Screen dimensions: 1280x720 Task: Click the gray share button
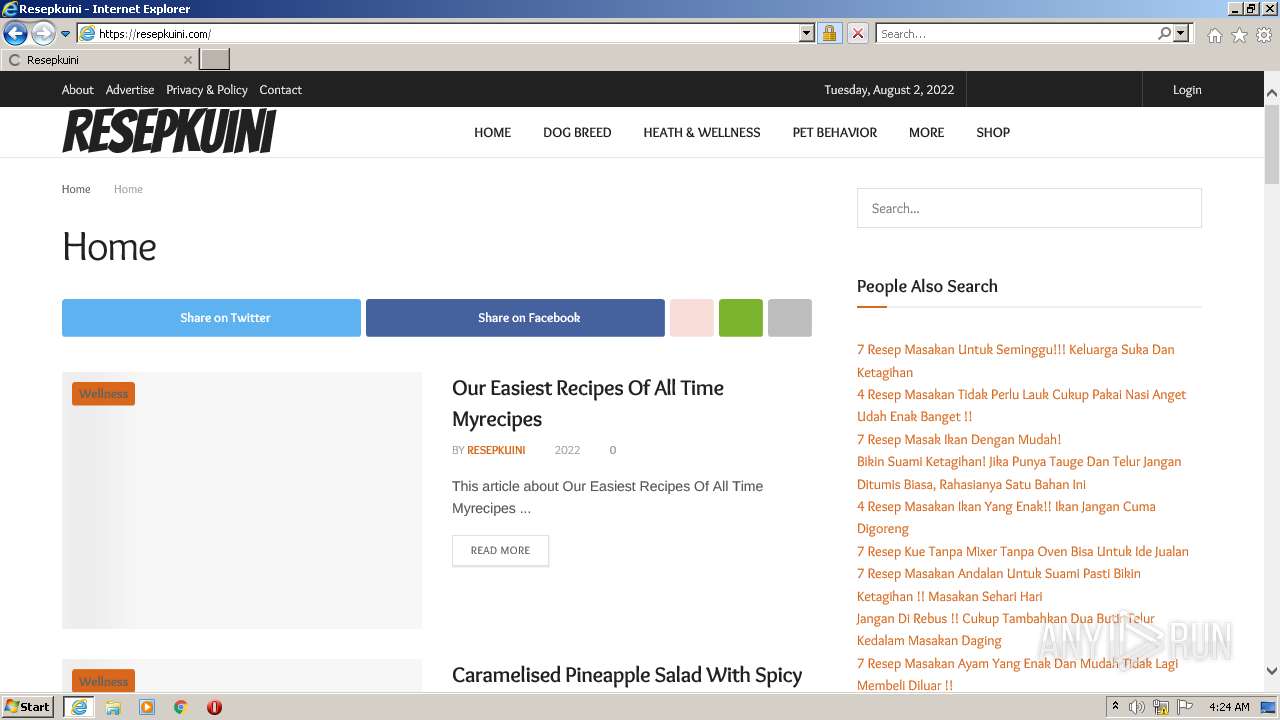790,318
